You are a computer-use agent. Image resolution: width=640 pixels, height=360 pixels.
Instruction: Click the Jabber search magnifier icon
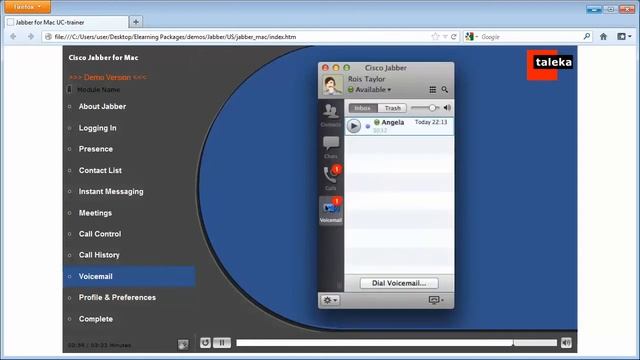coord(444,89)
